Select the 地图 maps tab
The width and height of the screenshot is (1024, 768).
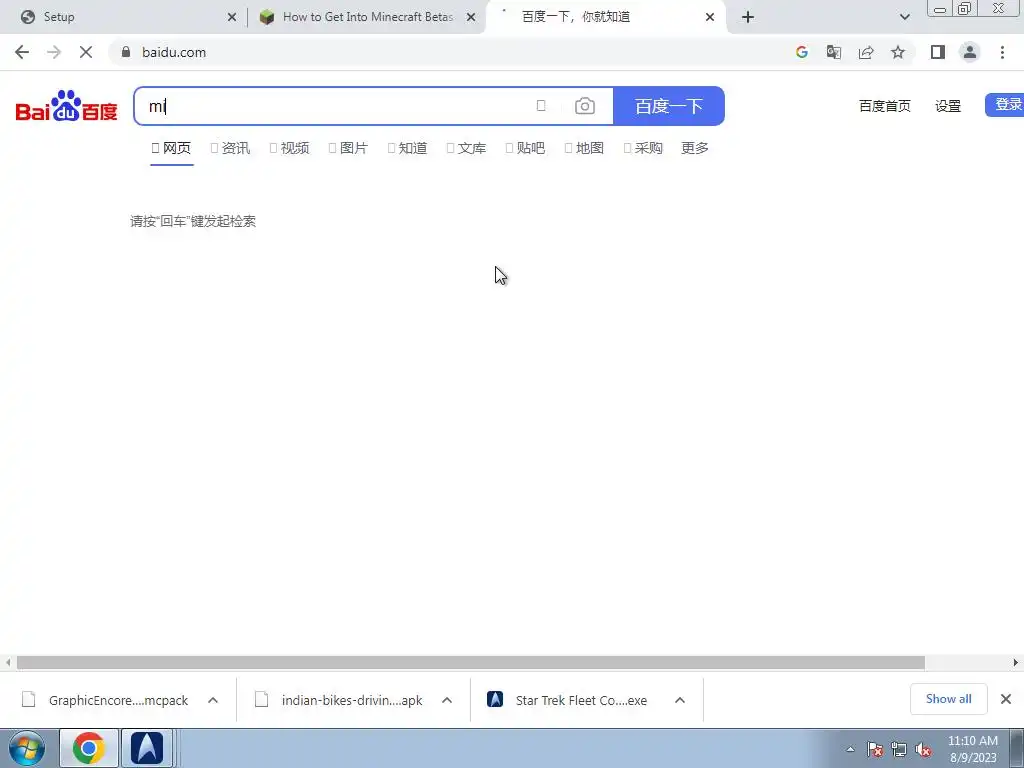(x=584, y=148)
